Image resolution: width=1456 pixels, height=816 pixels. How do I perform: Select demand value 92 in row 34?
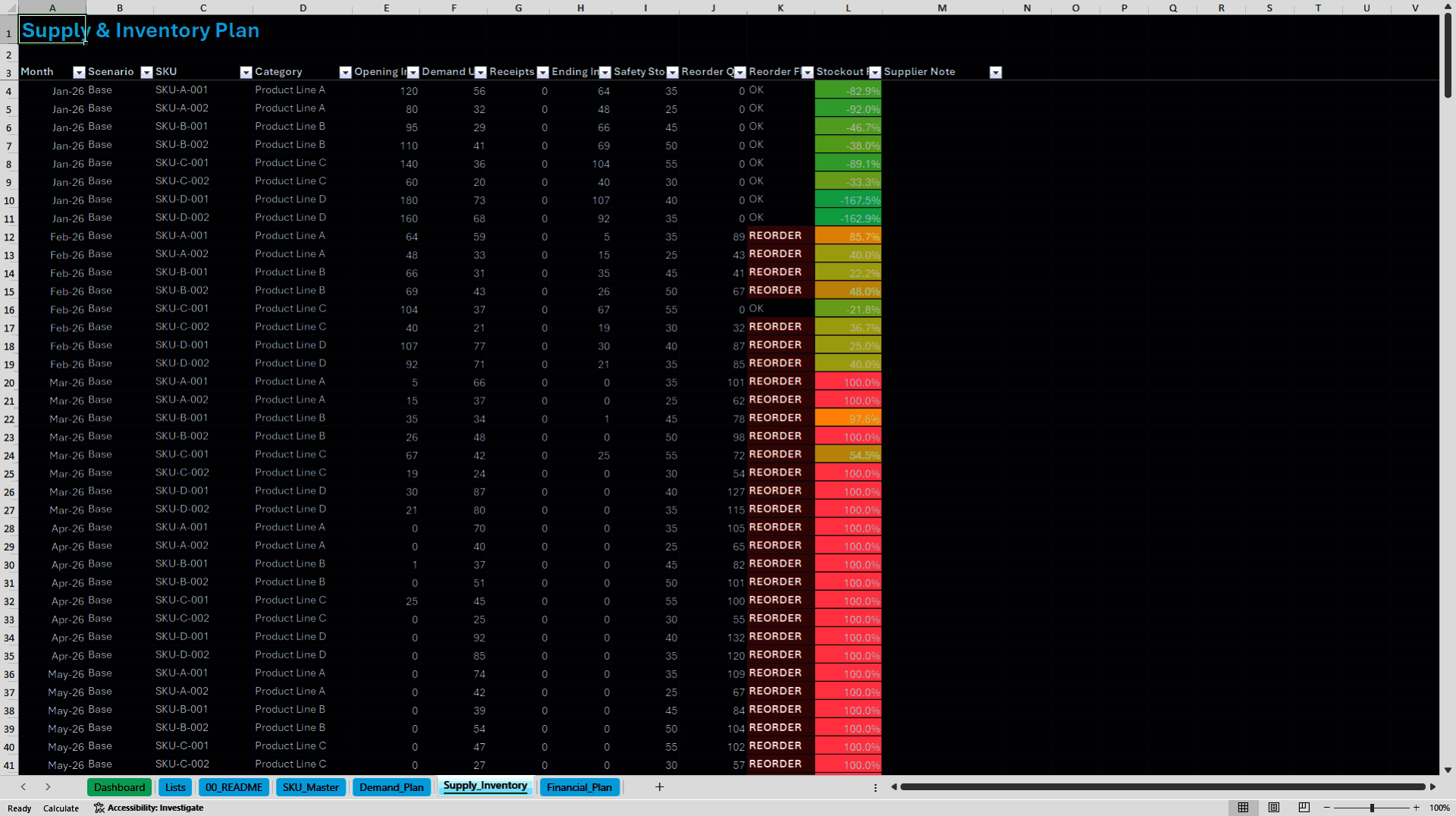pyautogui.click(x=453, y=637)
